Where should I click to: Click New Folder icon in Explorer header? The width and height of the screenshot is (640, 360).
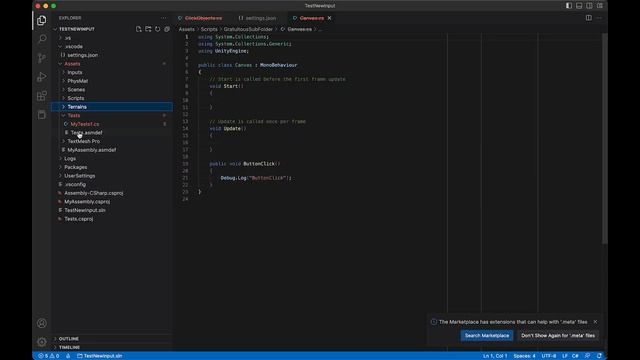(x=148, y=29)
